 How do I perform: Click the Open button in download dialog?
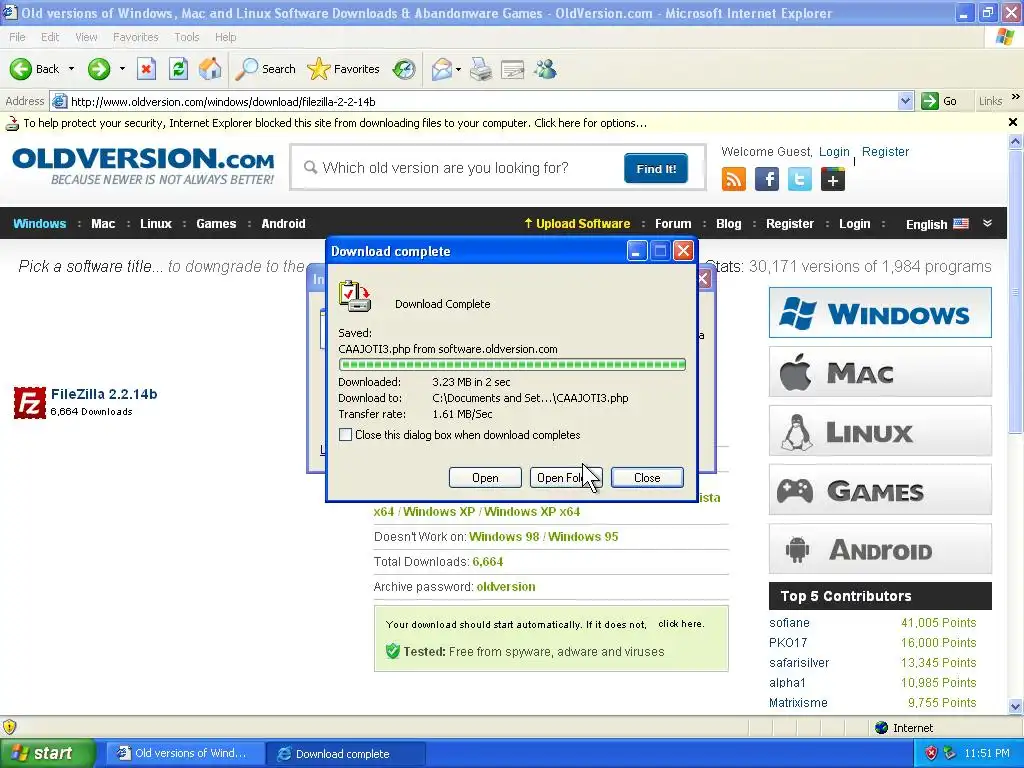485,477
